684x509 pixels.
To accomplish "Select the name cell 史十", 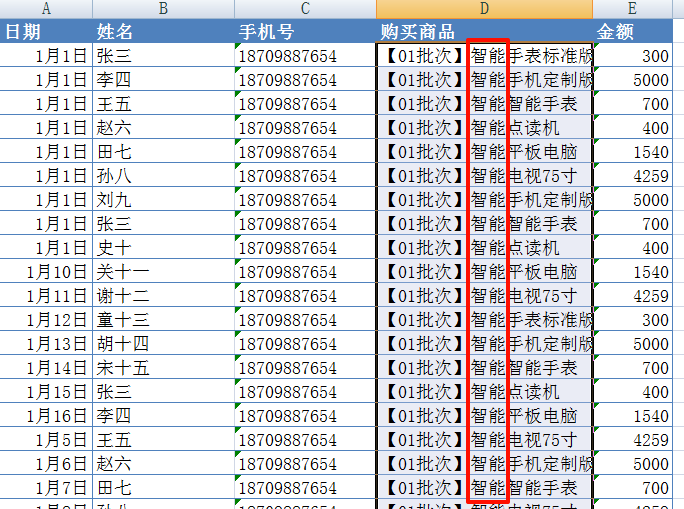I will [163, 247].
